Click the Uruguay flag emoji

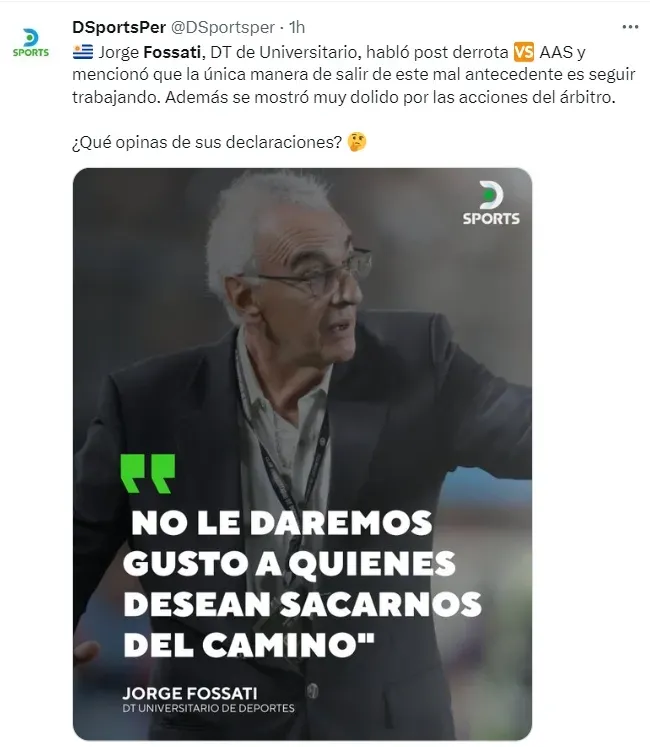(x=82, y=52)
